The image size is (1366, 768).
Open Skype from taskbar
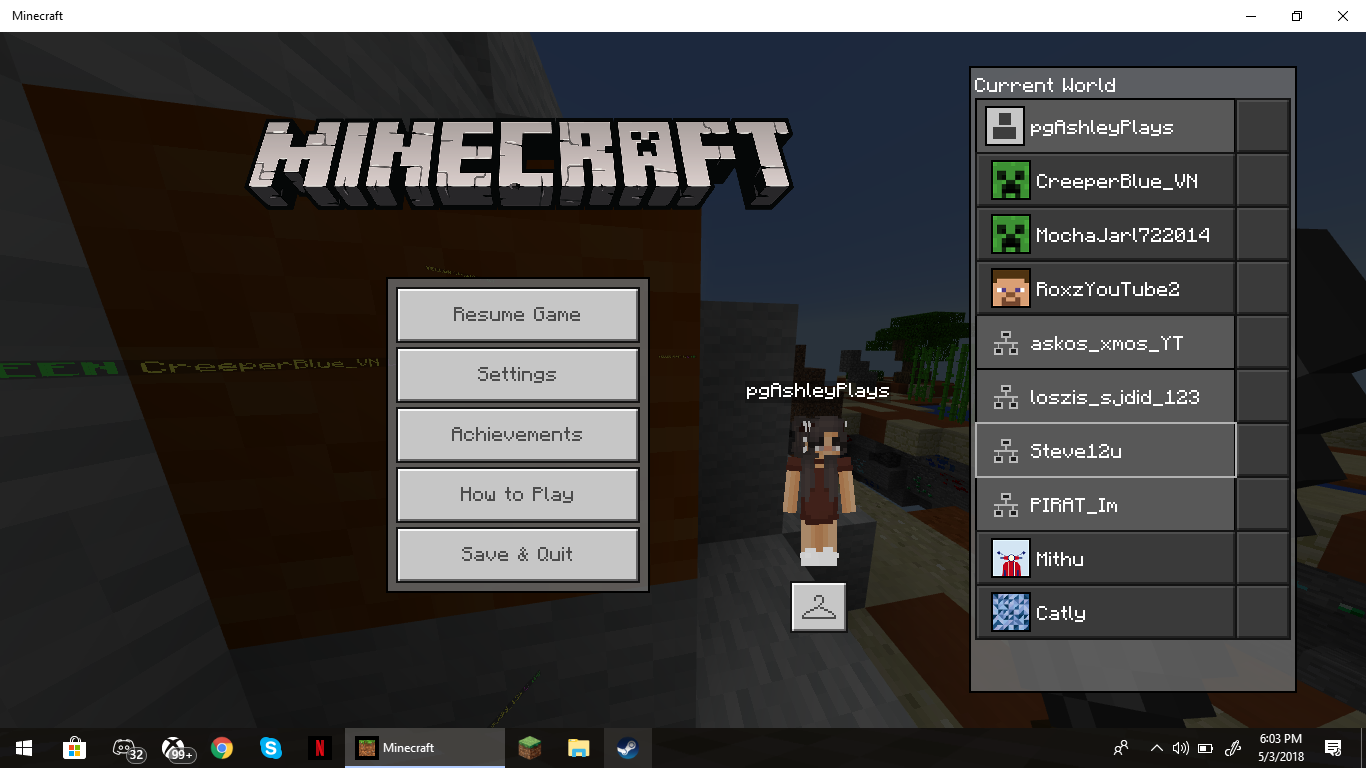pos(270,748)
